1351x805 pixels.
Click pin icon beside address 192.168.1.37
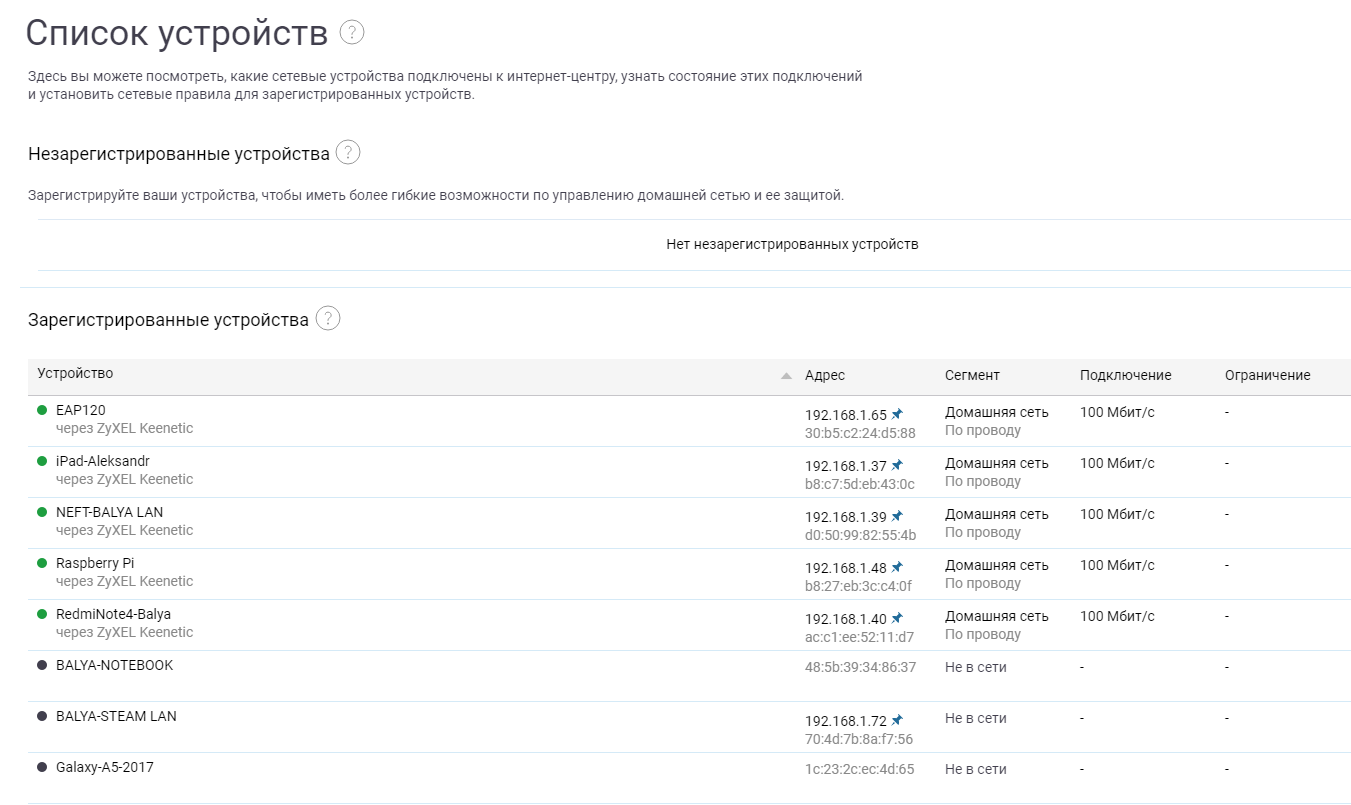point(897,465)
